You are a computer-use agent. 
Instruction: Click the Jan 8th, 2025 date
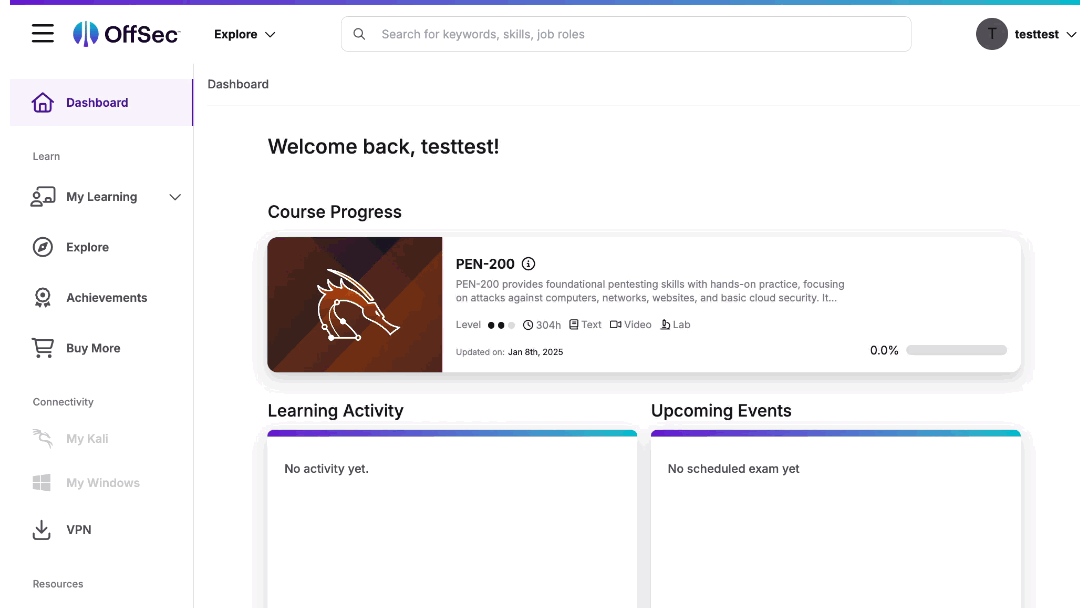(535, 352)
